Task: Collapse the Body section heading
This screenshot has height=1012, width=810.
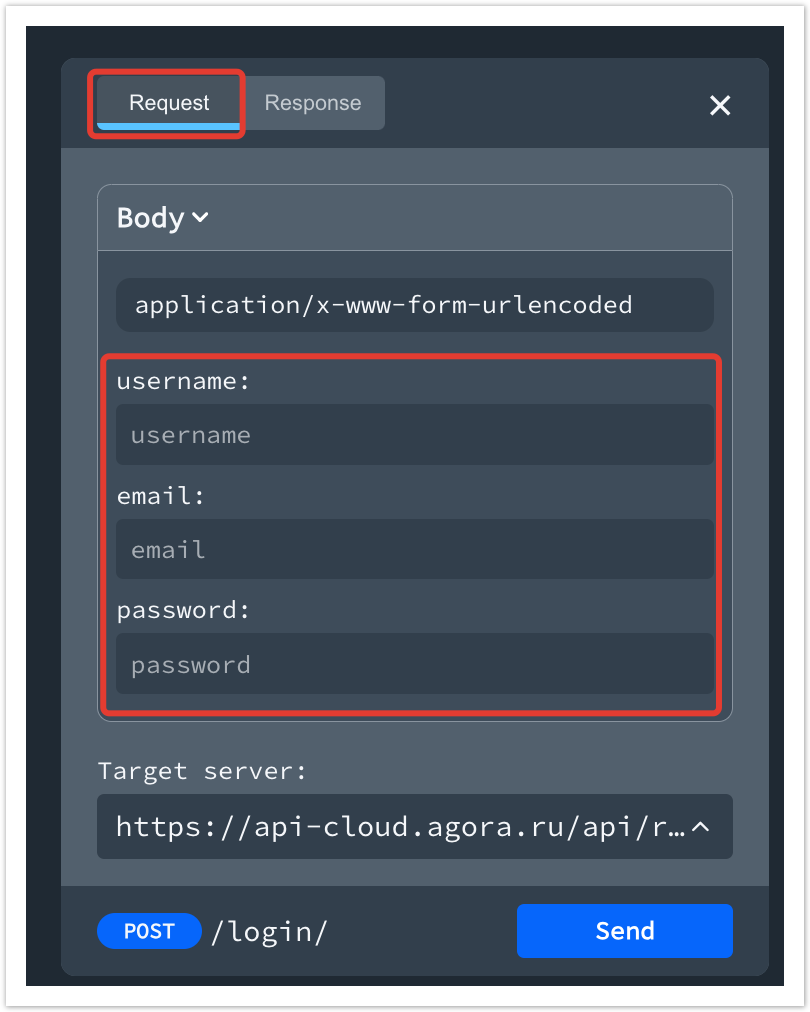Action: tap(151, 217)
